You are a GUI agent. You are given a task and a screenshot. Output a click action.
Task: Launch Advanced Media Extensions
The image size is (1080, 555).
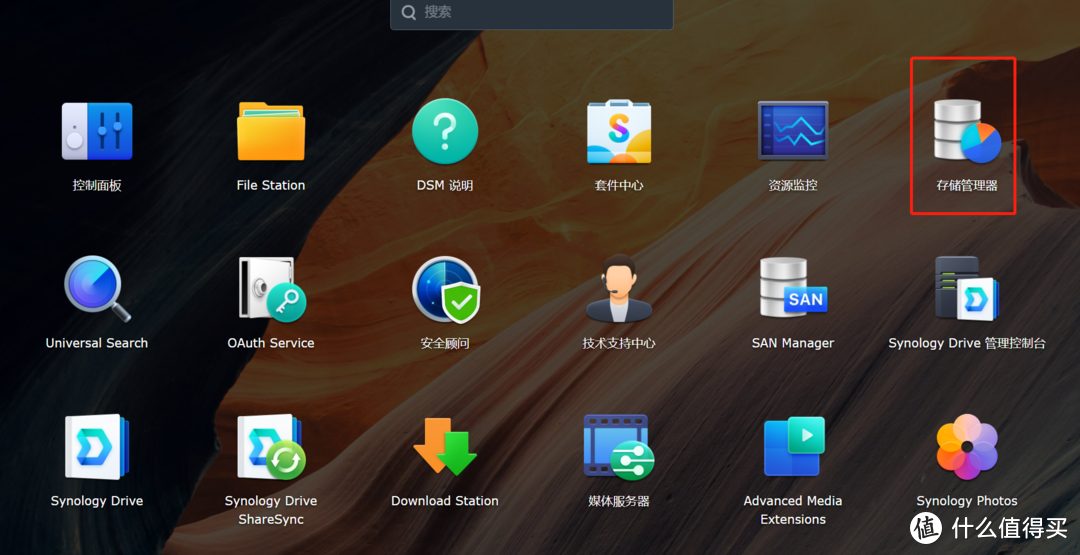pyautogui.click(x=793, y=447)
